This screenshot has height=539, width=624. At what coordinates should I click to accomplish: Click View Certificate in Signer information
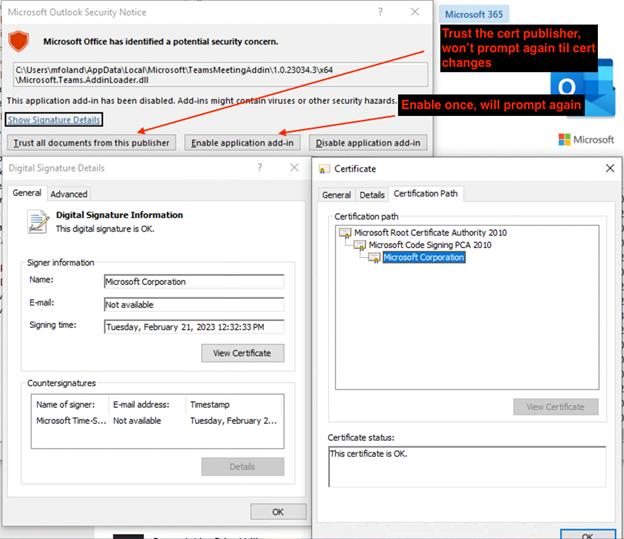242,353
